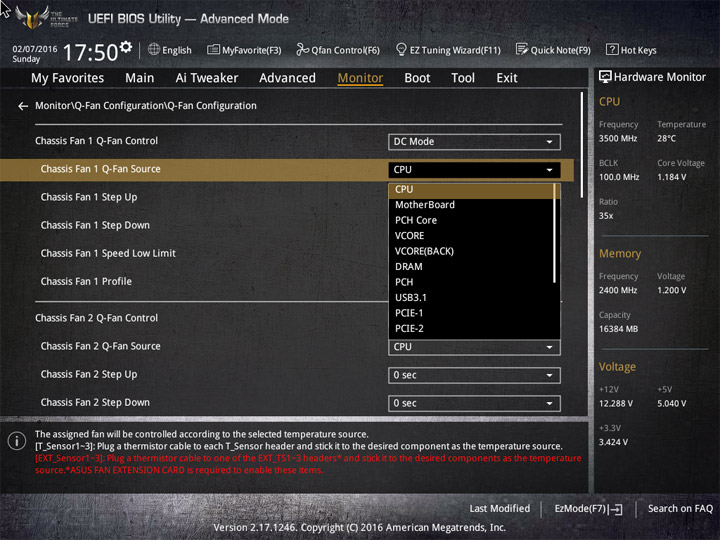Click the 17:50 clock display
Screen dimensions: 720x540
point(90,52)
